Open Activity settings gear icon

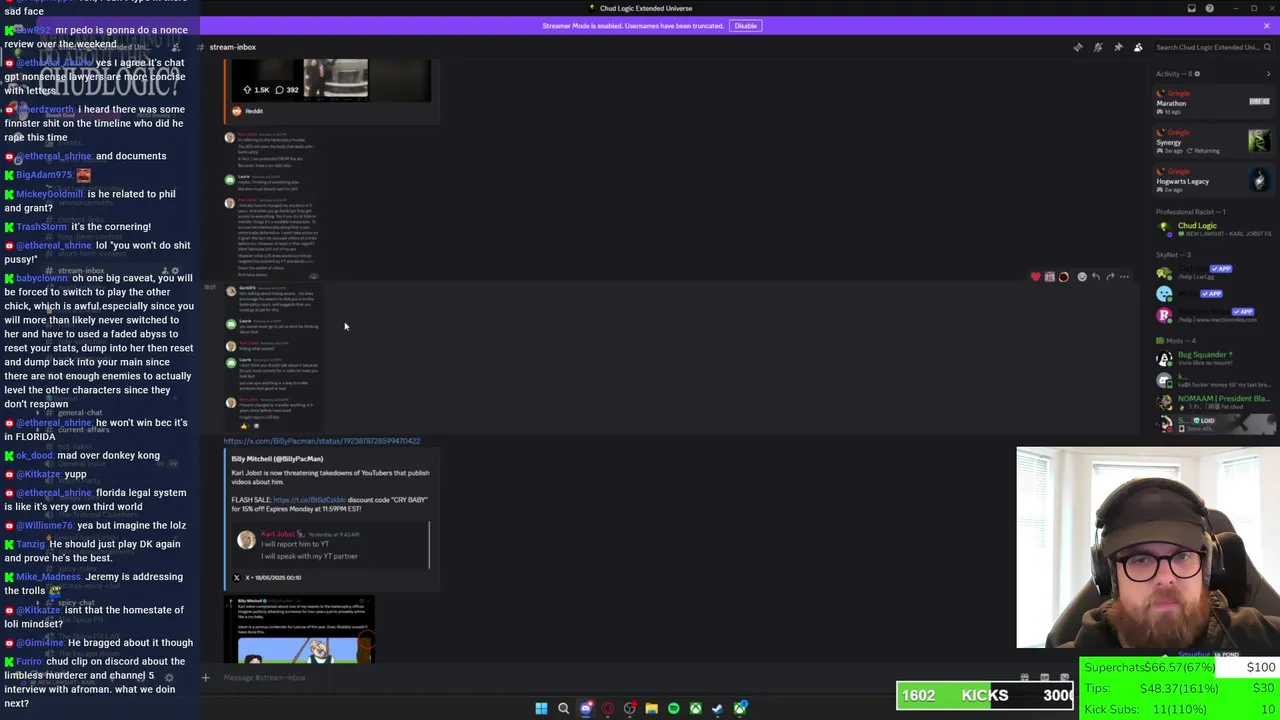tap(1197, 74)
